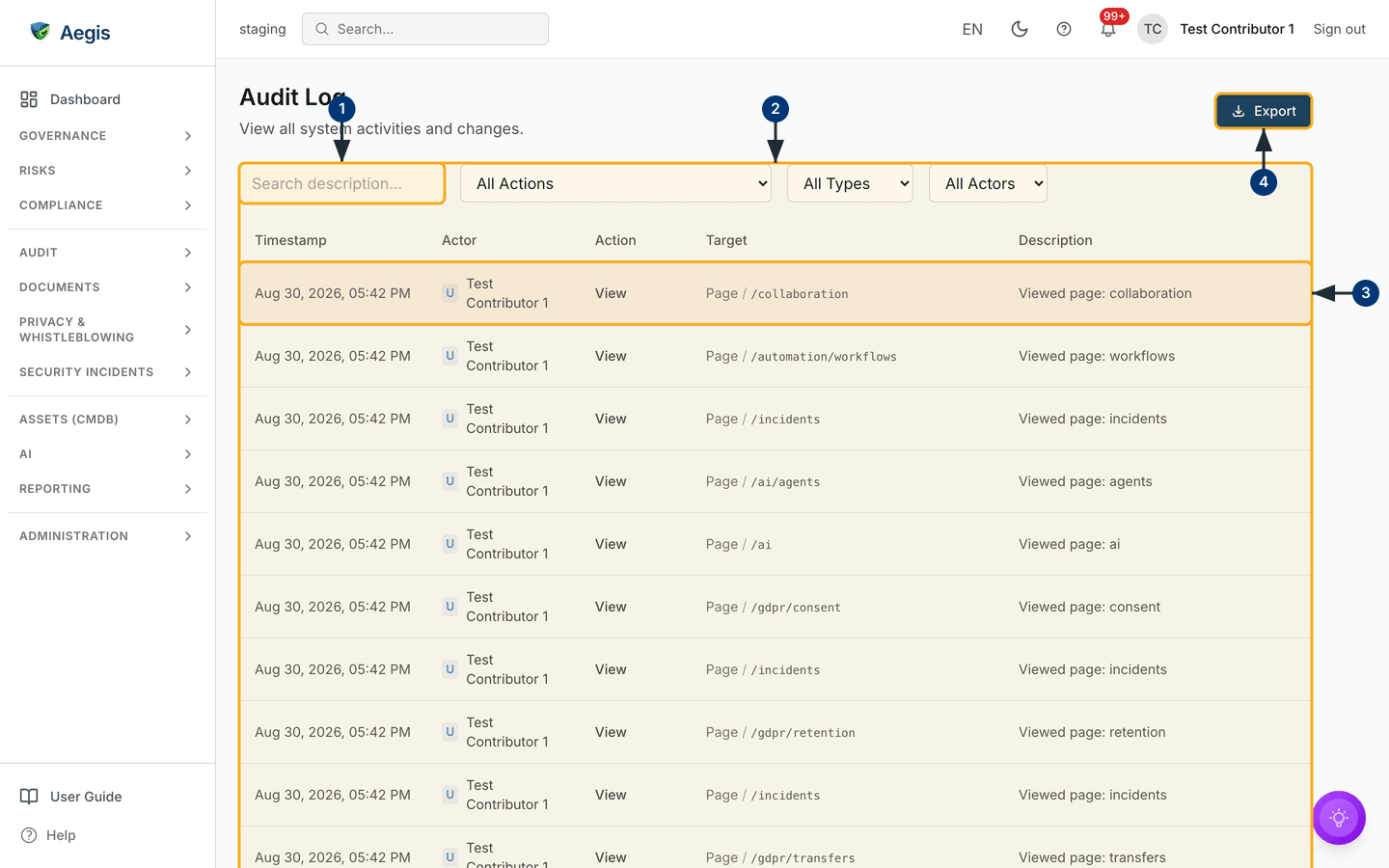
Task: Click the U badge in the retention row
Action: [x=449, y=732]
